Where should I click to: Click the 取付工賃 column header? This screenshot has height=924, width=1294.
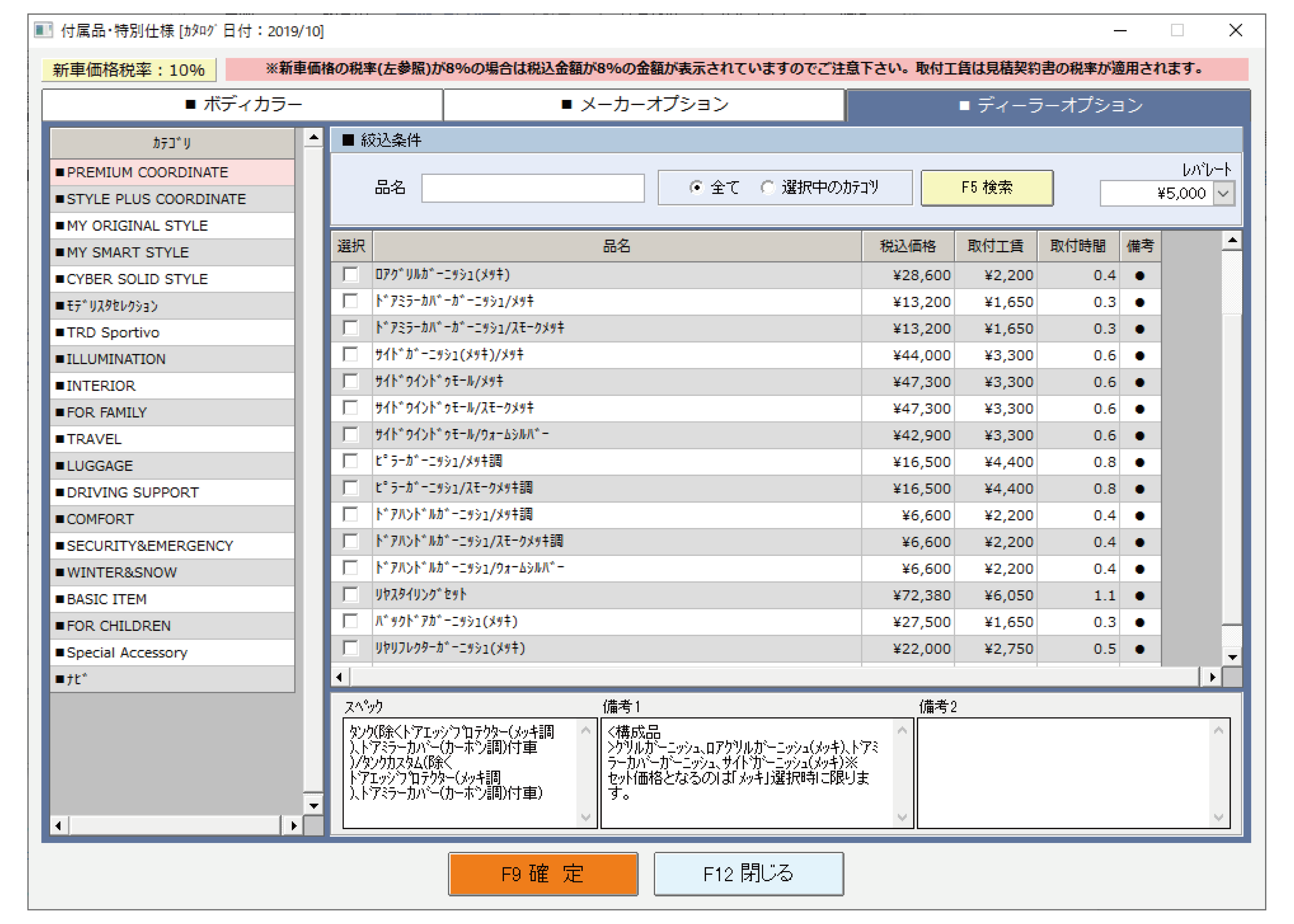click(x=996, y=246)
